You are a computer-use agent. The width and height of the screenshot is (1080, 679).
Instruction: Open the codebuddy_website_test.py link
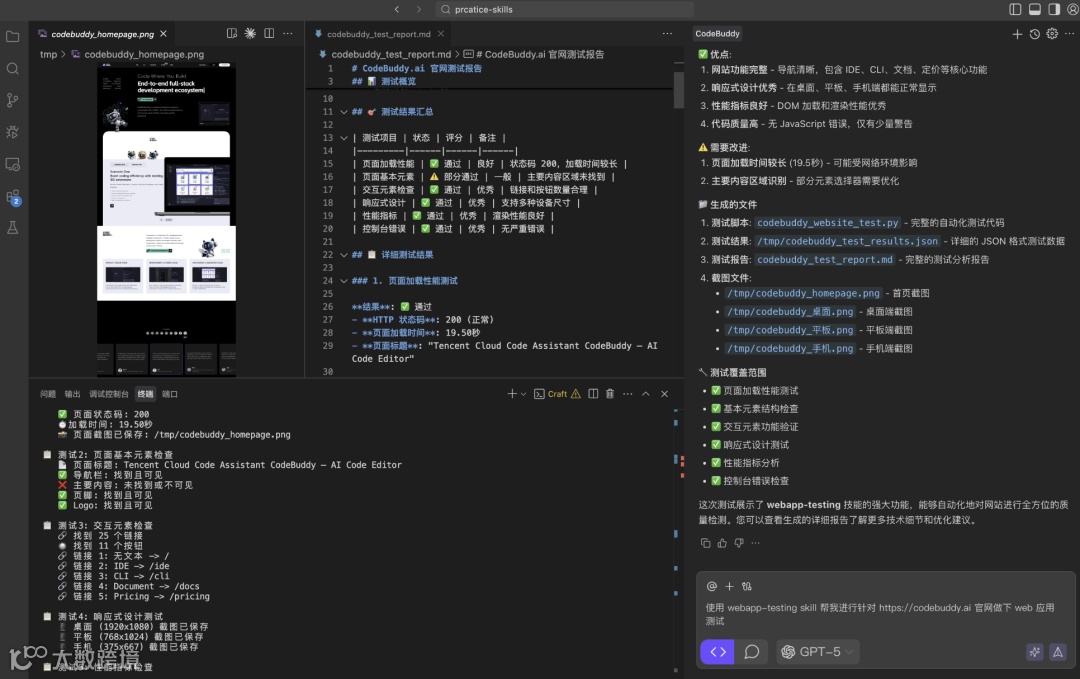tap(827, 223)
